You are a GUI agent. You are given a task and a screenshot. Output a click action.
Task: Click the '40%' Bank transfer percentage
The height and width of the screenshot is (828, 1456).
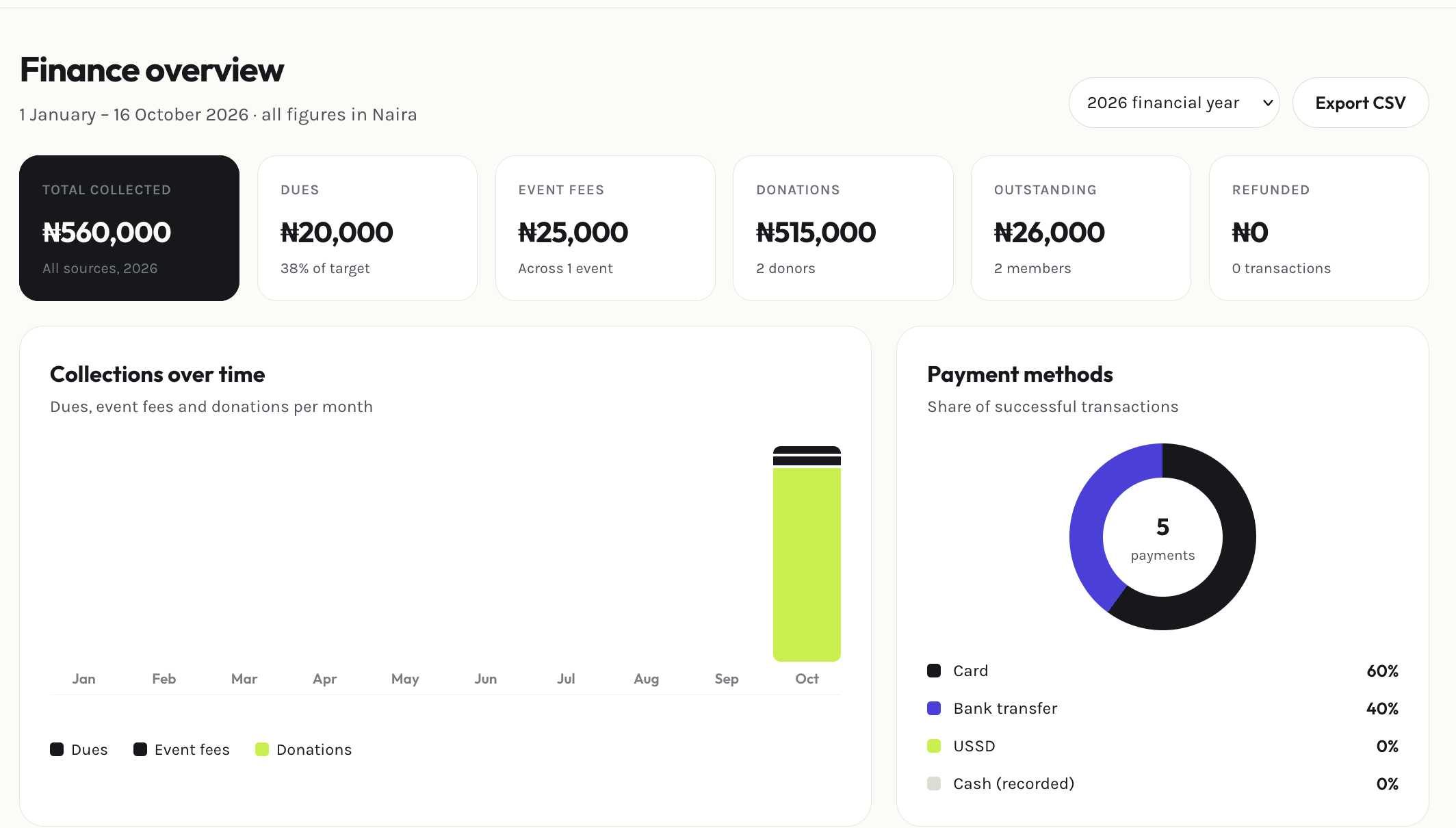(1382, 708)
